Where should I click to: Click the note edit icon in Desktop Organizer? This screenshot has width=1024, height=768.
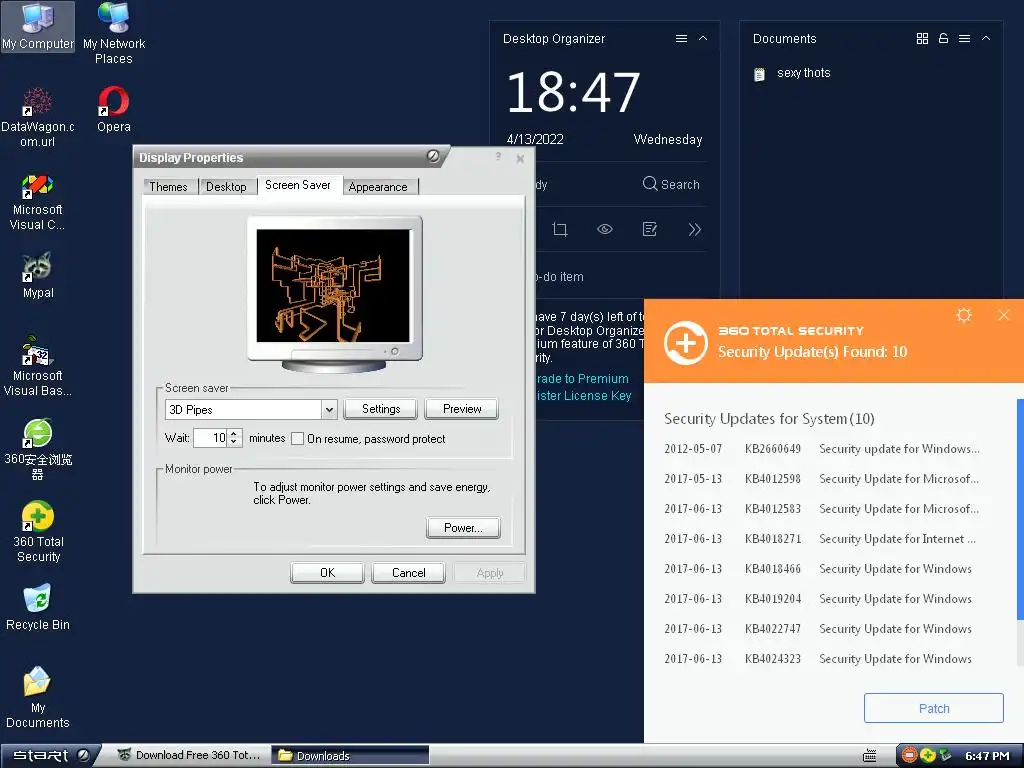[x=650, y=229]
